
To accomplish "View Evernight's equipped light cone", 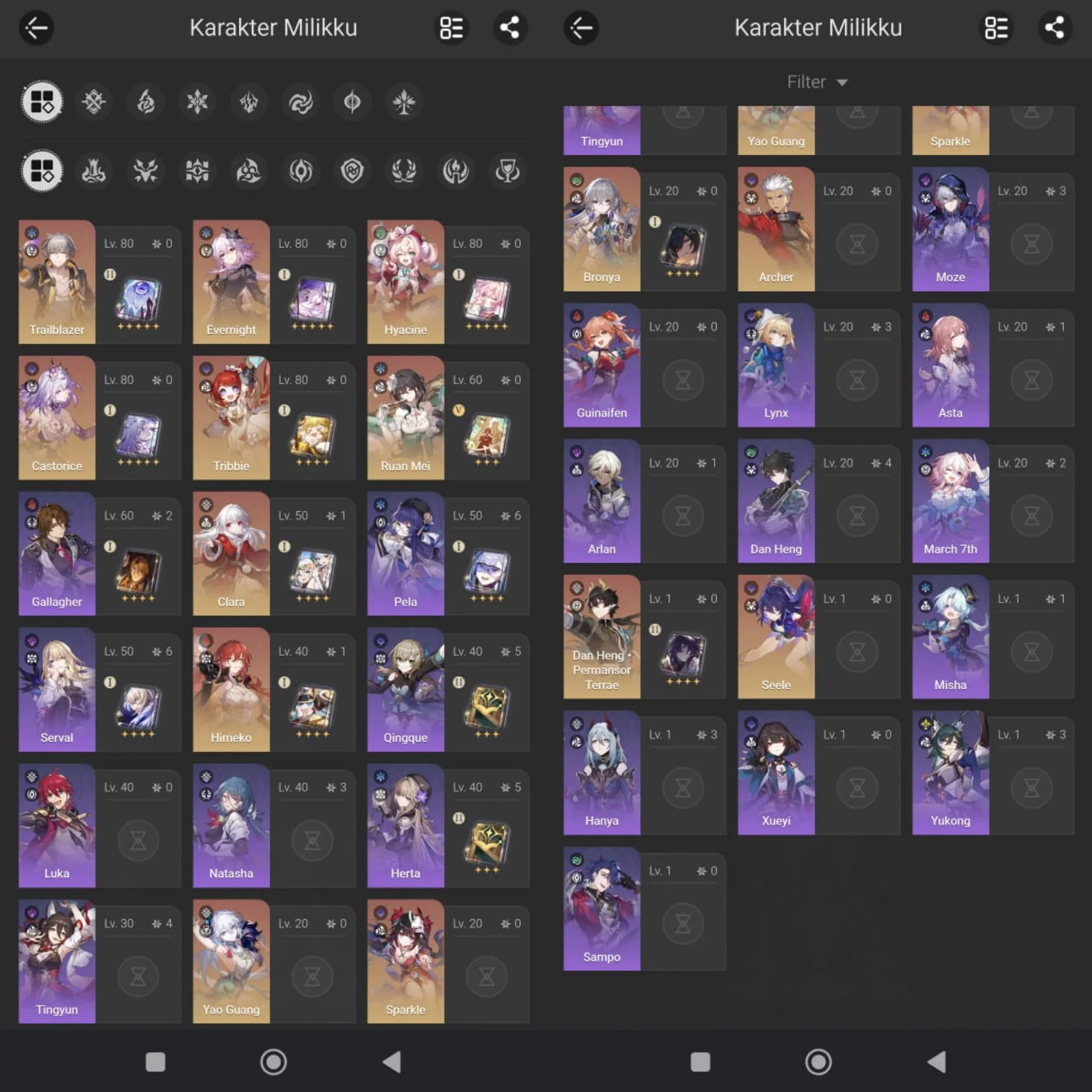I will pyautogui.click(x=312, y=300).
